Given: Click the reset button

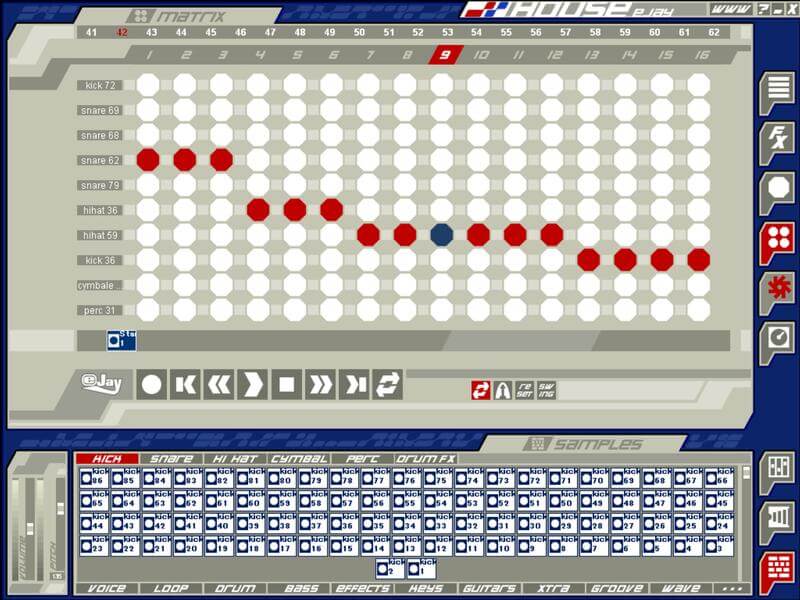Looking at the screenshot, I should click(x=525, y=389).
